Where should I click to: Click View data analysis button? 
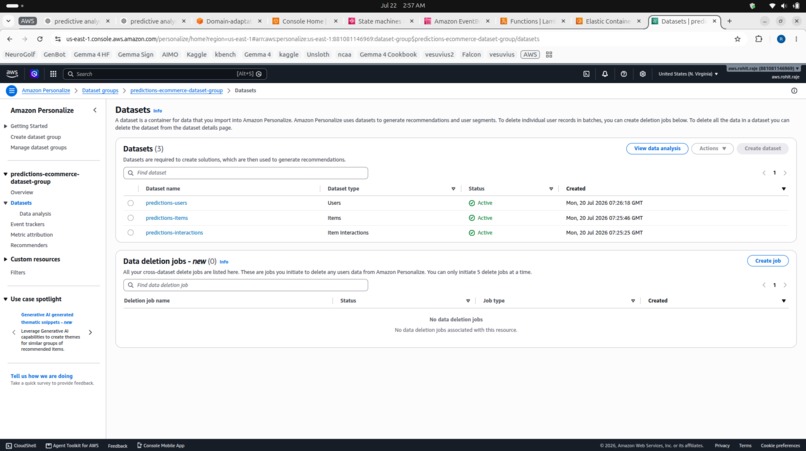657,149
